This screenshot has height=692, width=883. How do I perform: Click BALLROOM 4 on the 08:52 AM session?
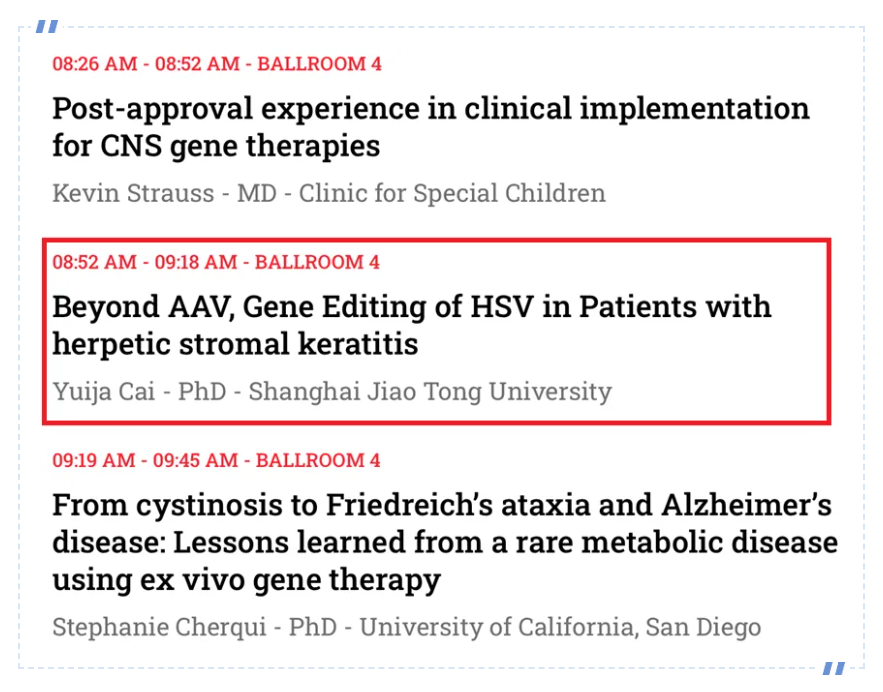(318, 263)
